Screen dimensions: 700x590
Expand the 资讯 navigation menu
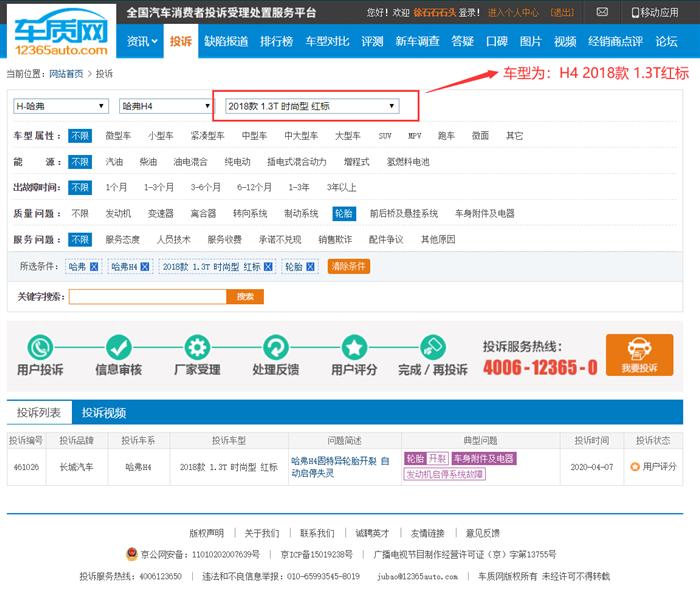142,42
